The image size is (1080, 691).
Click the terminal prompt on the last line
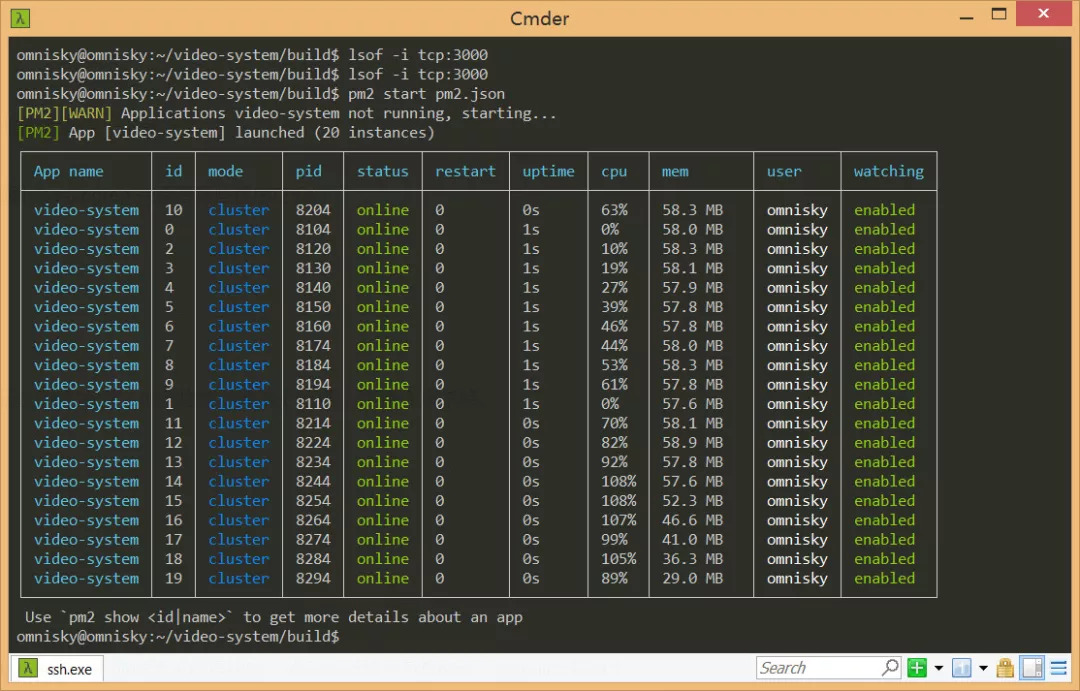click(180, 637)
